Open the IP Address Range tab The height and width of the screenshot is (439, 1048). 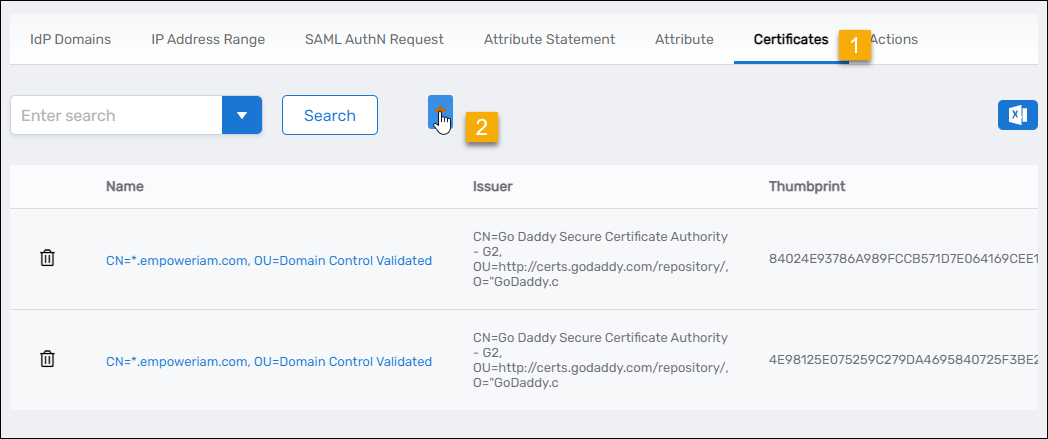[208, 40]
